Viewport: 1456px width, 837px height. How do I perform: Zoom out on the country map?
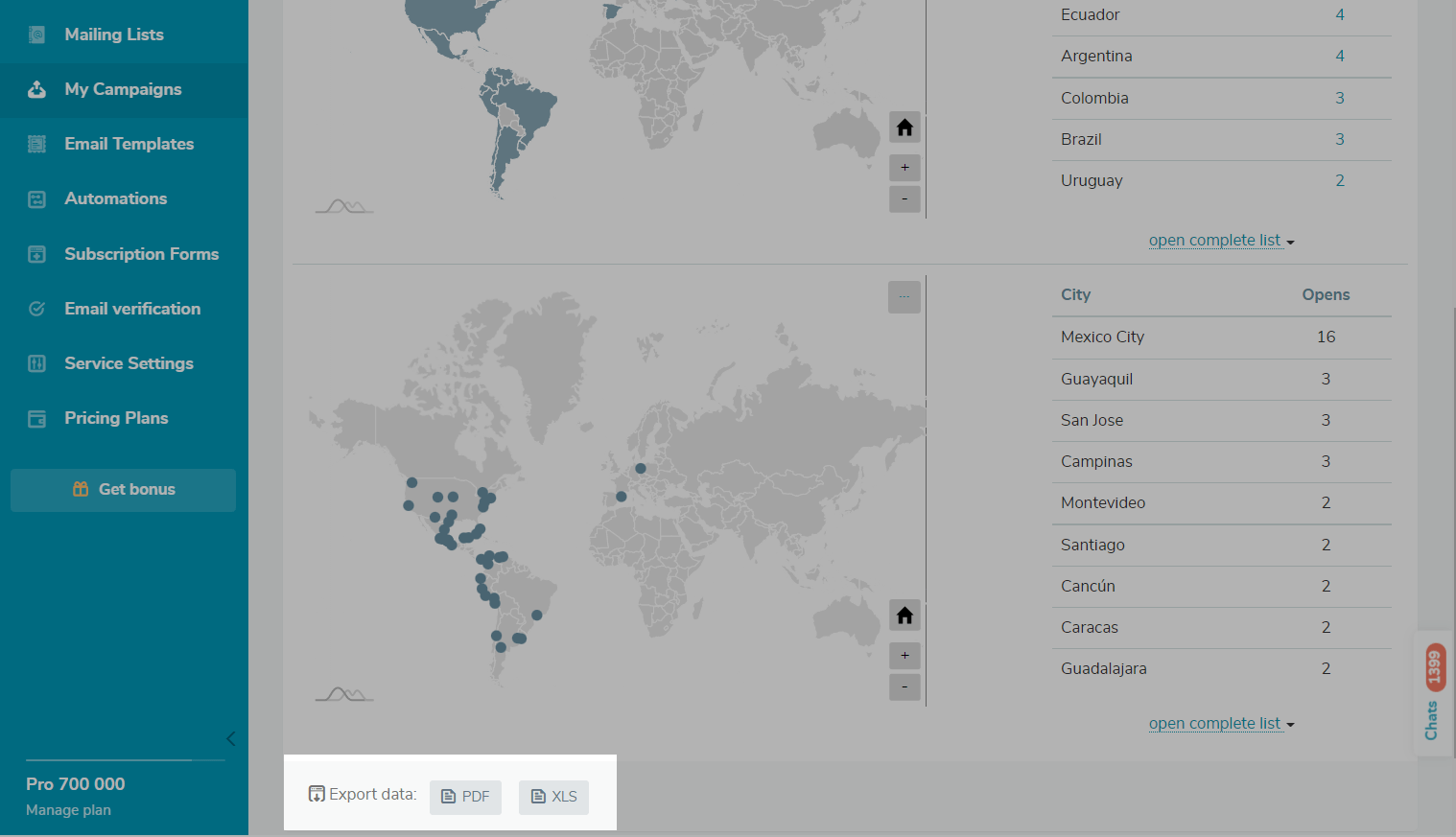click(x=904, y=198)
